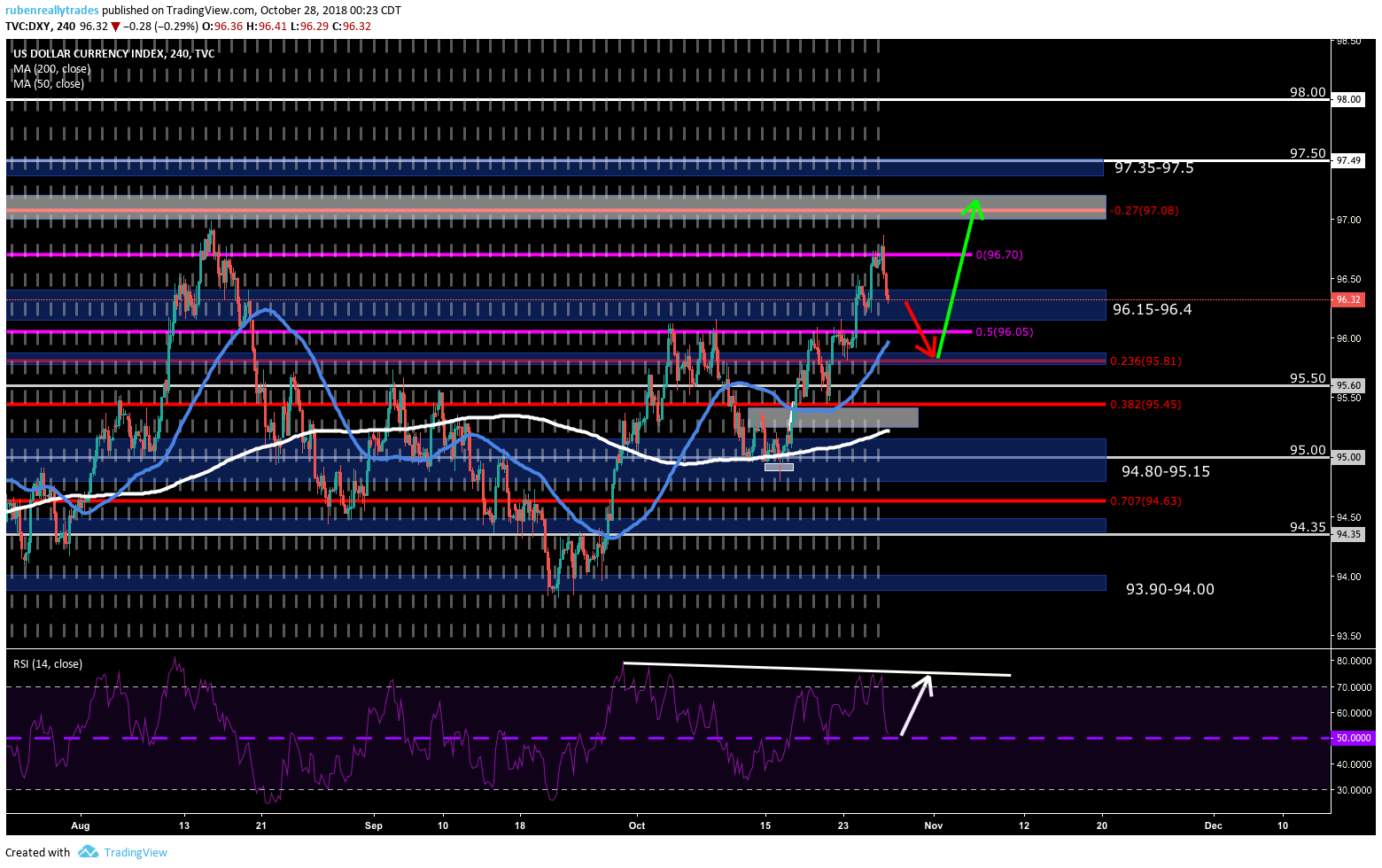Select the RSI (14, close) indicator label
This screenshot has height=868, width=1382.
point(47,663)
